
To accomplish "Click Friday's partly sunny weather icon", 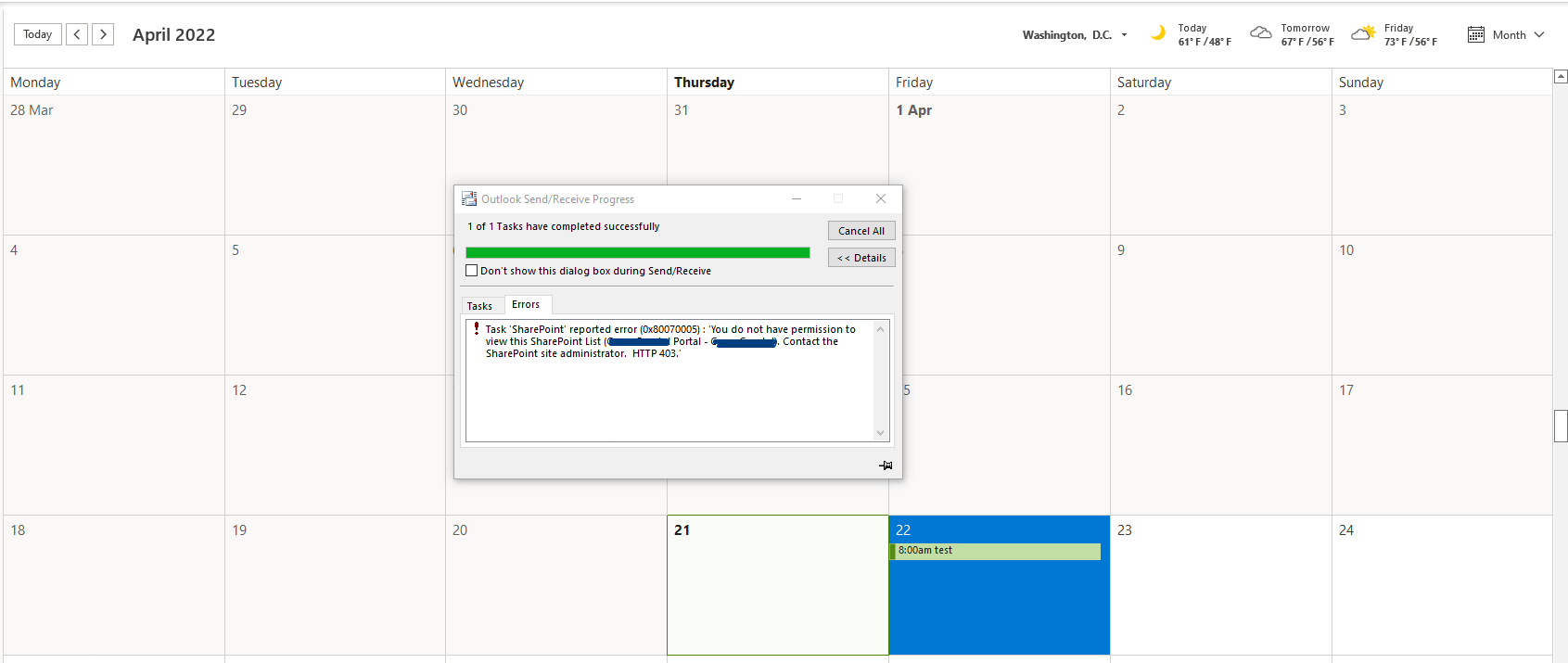I will coord(1363,33).
